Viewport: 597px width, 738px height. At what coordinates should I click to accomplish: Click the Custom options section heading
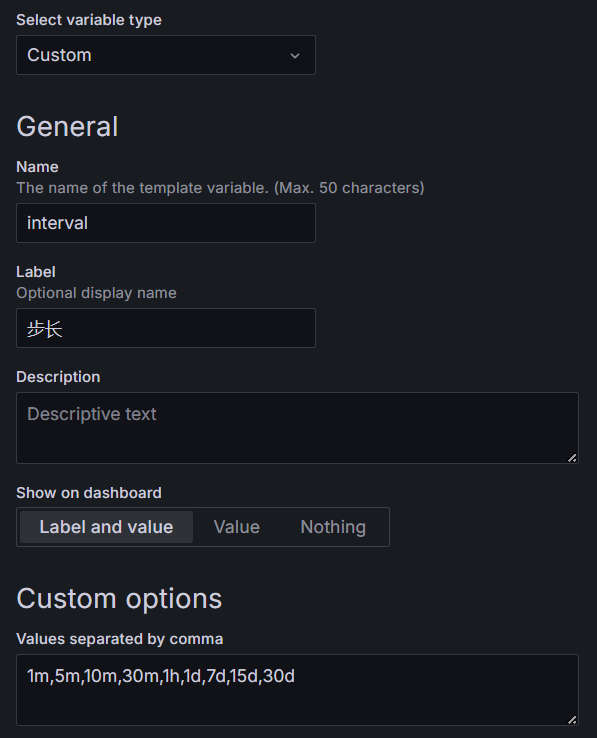pos(119,599)
